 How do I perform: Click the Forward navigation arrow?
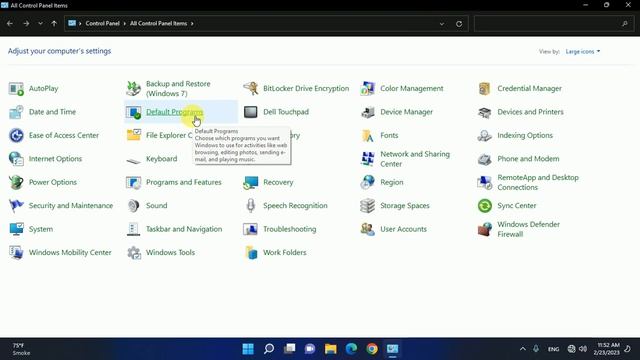26,24
